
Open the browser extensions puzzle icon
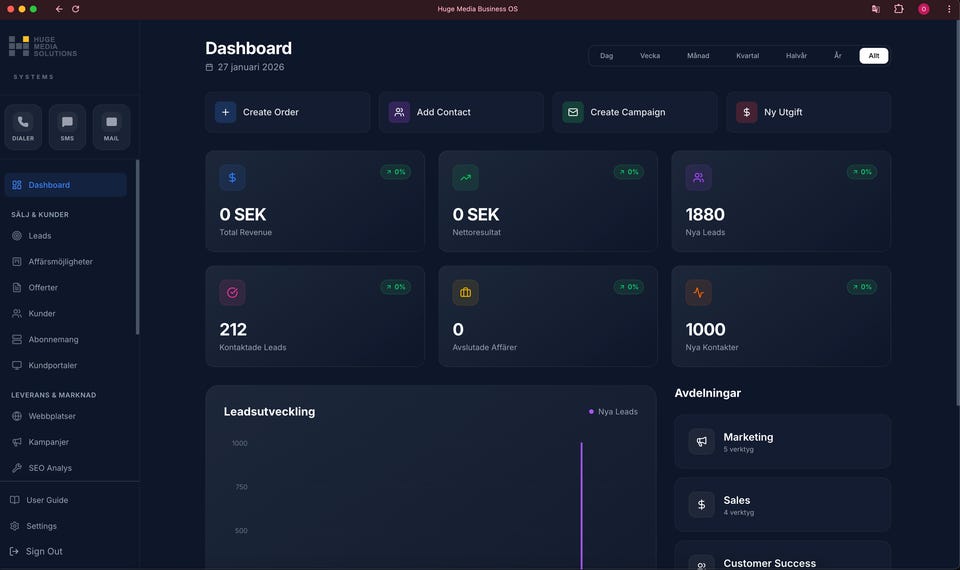coord(899,9)
